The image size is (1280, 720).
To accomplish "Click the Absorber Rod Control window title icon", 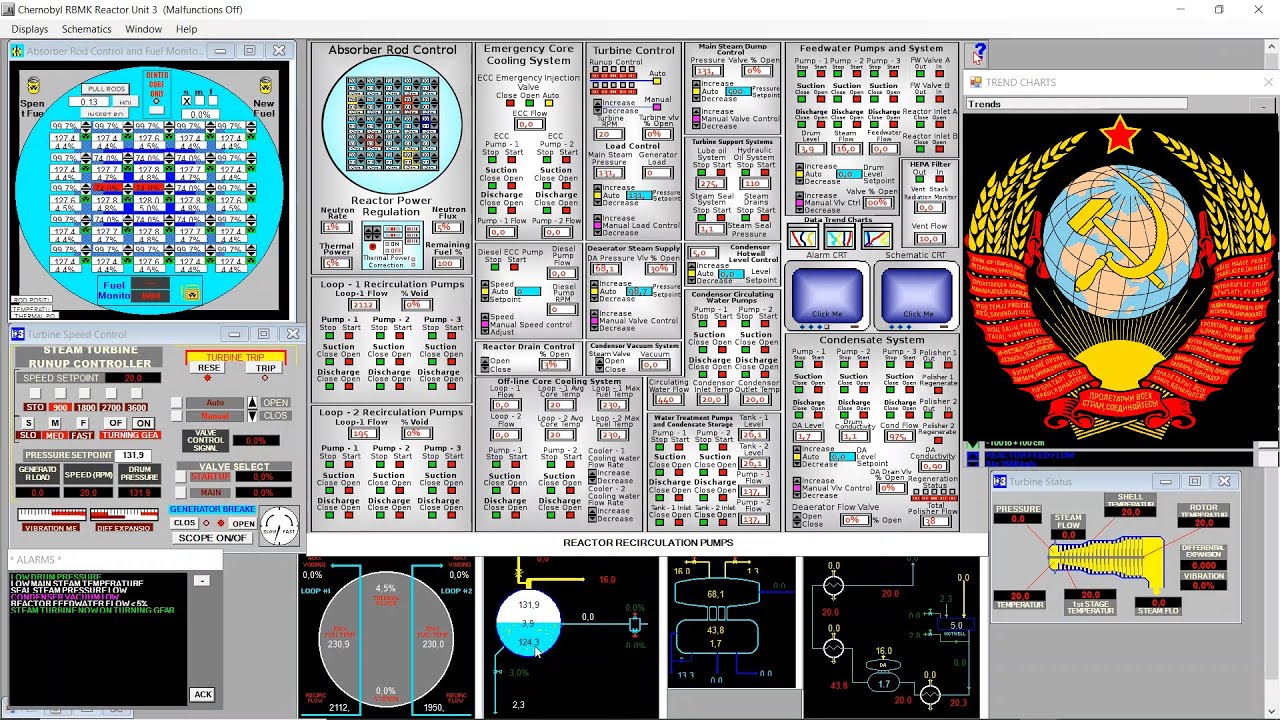I will [x=18, y=51].
